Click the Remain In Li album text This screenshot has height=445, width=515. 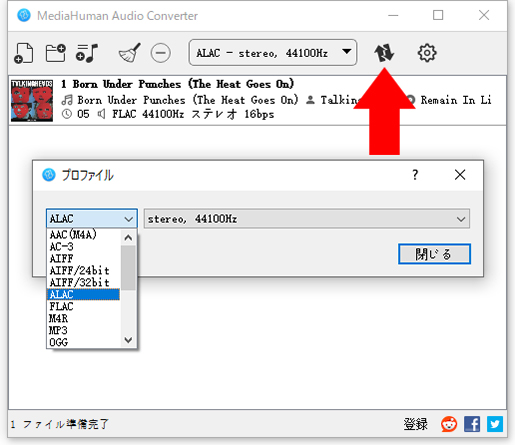(x=456, y=100)
